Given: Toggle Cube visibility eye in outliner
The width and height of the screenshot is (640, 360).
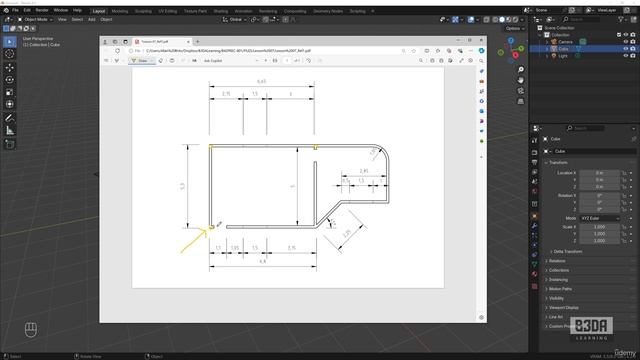Looking at the screenshot, I should pyautogui.click(x=626, y=49).
